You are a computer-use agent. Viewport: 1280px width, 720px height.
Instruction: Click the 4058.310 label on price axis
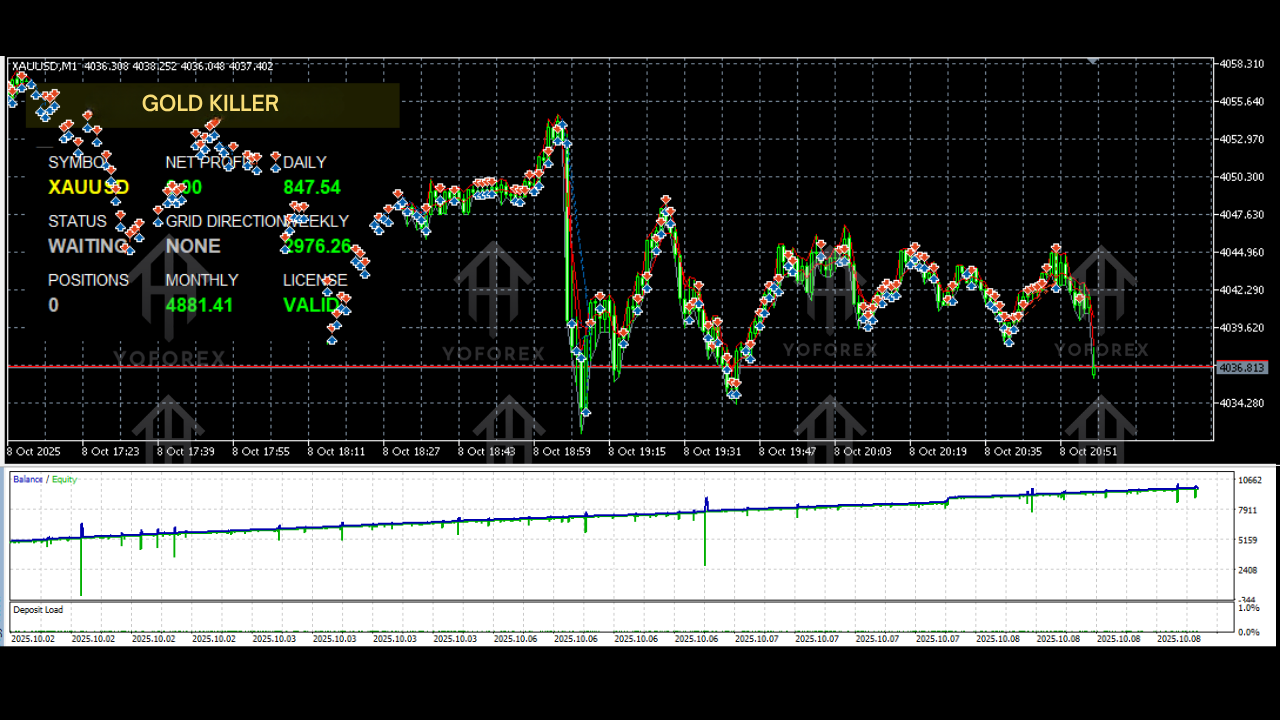pyautogui.click(x=1242, y=64)
